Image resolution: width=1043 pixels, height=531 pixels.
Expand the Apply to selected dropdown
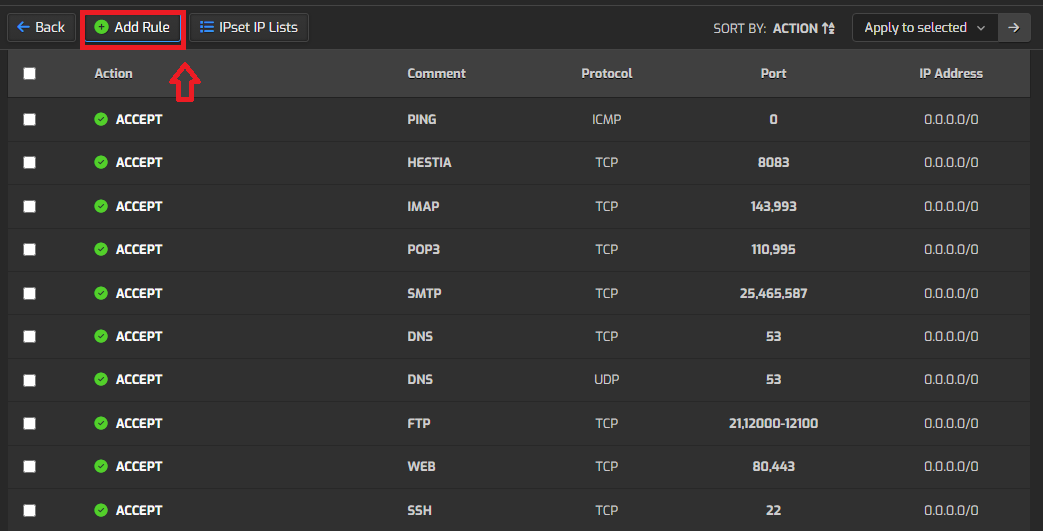(924, 28)
